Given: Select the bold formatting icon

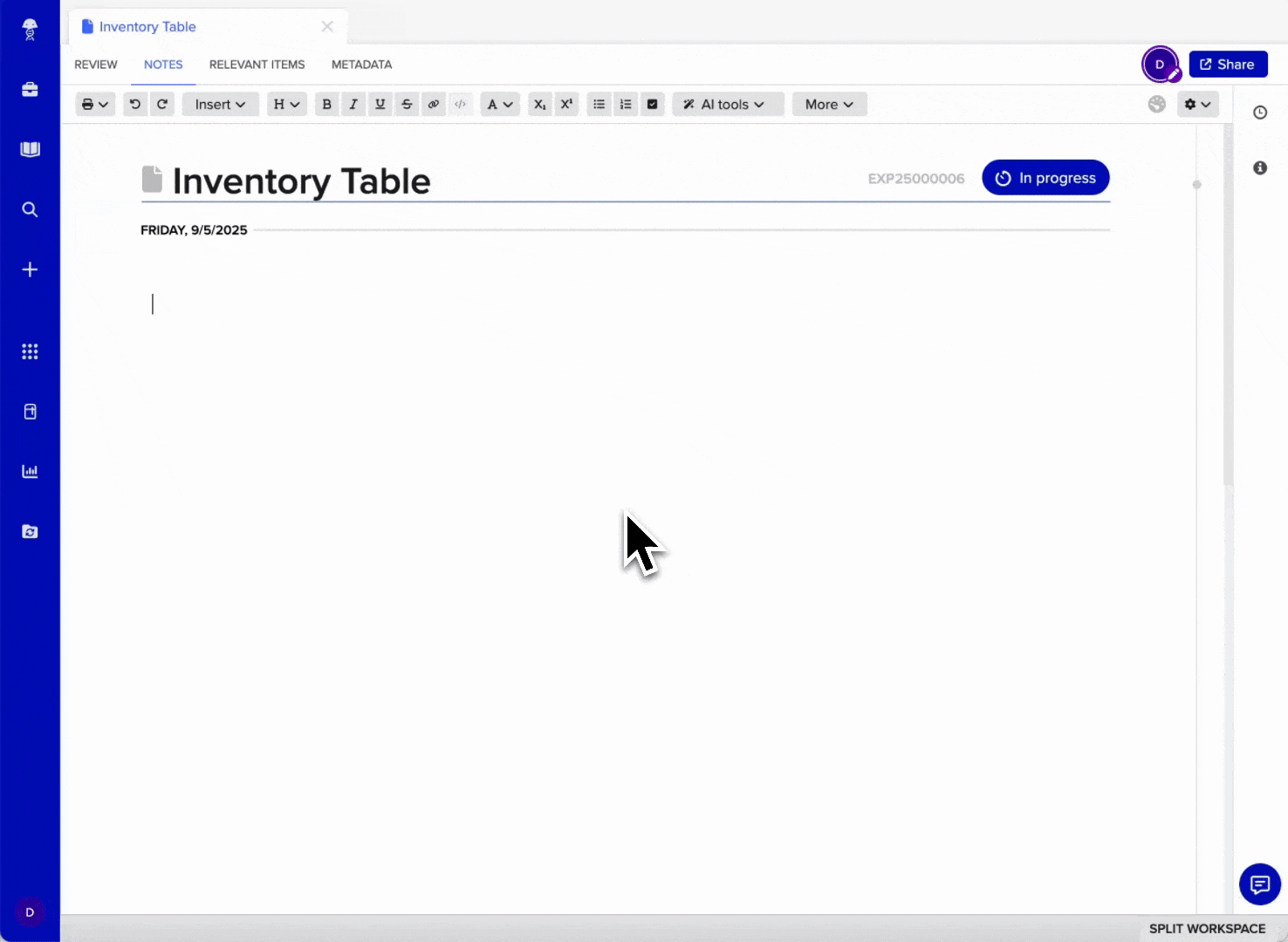Looking at the screenshot, I should (326, 104).
